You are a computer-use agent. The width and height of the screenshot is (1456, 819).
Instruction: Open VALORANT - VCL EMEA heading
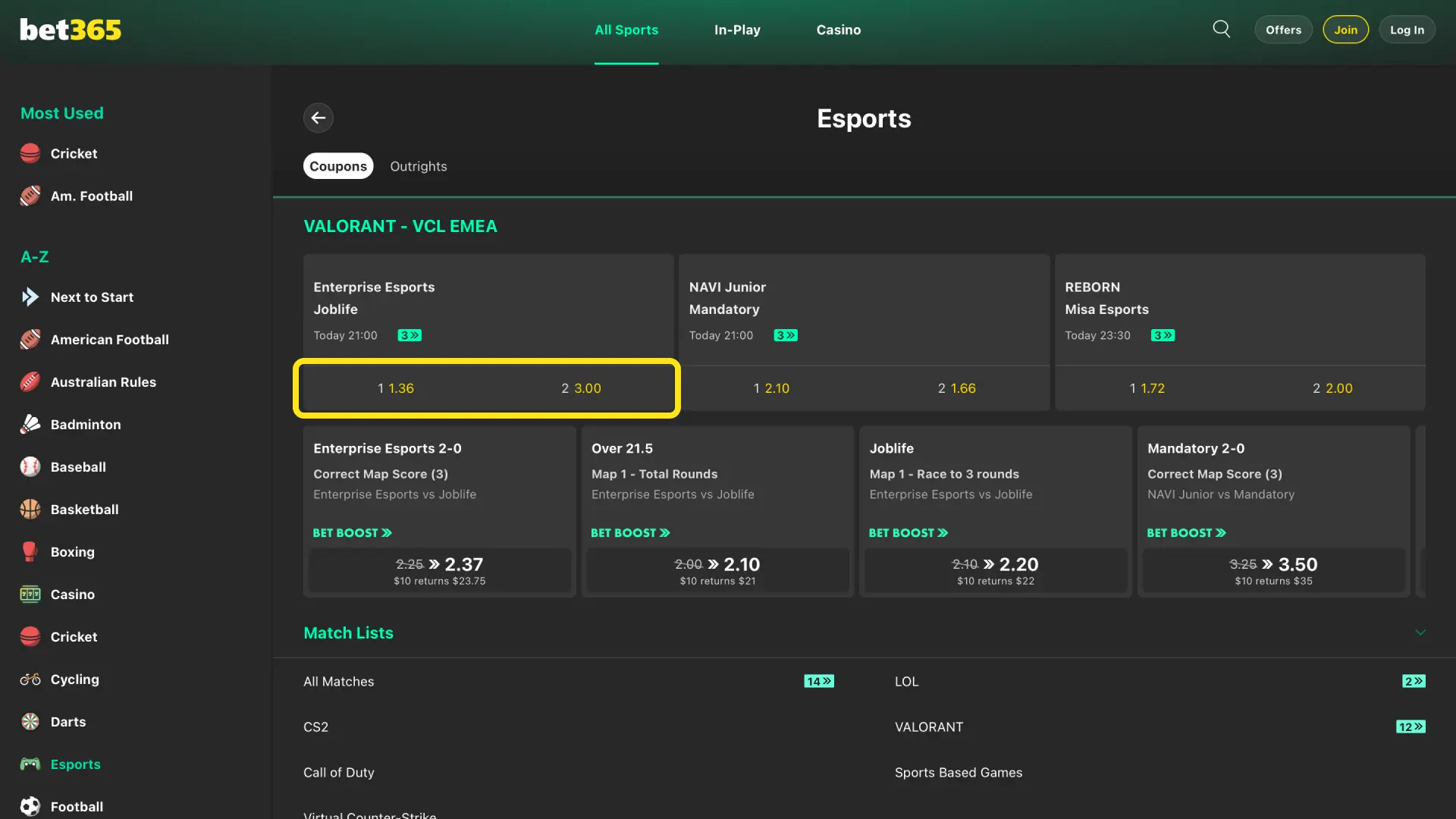click(x=400, y=226)
